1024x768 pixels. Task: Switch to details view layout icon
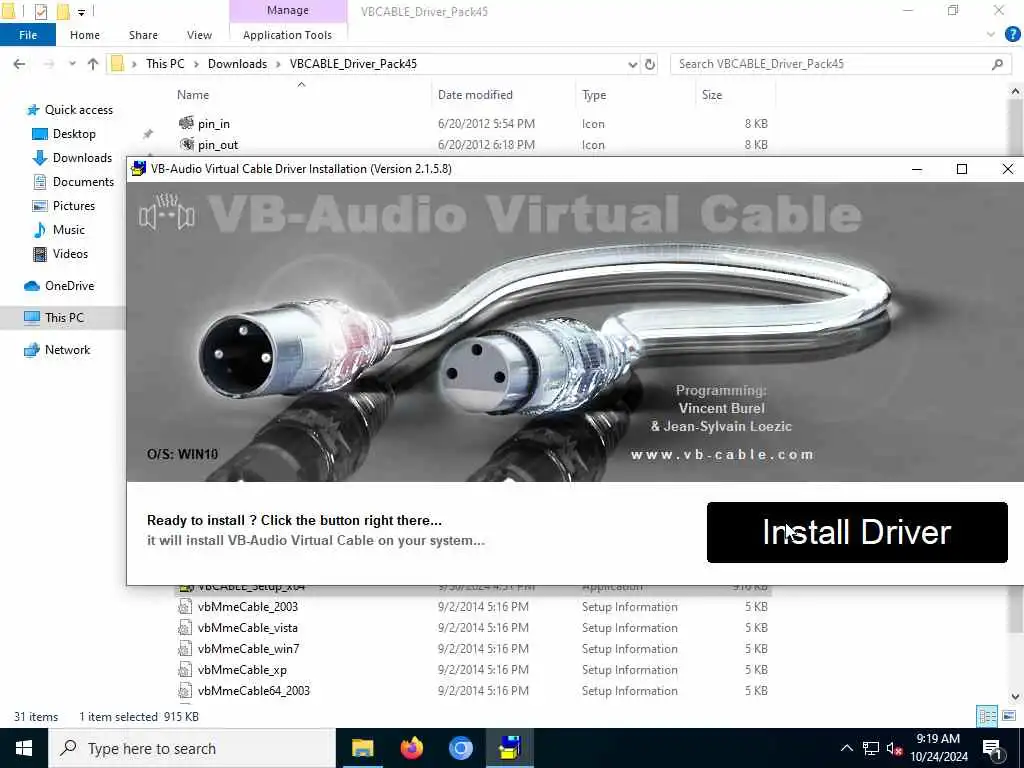(987, 716)
